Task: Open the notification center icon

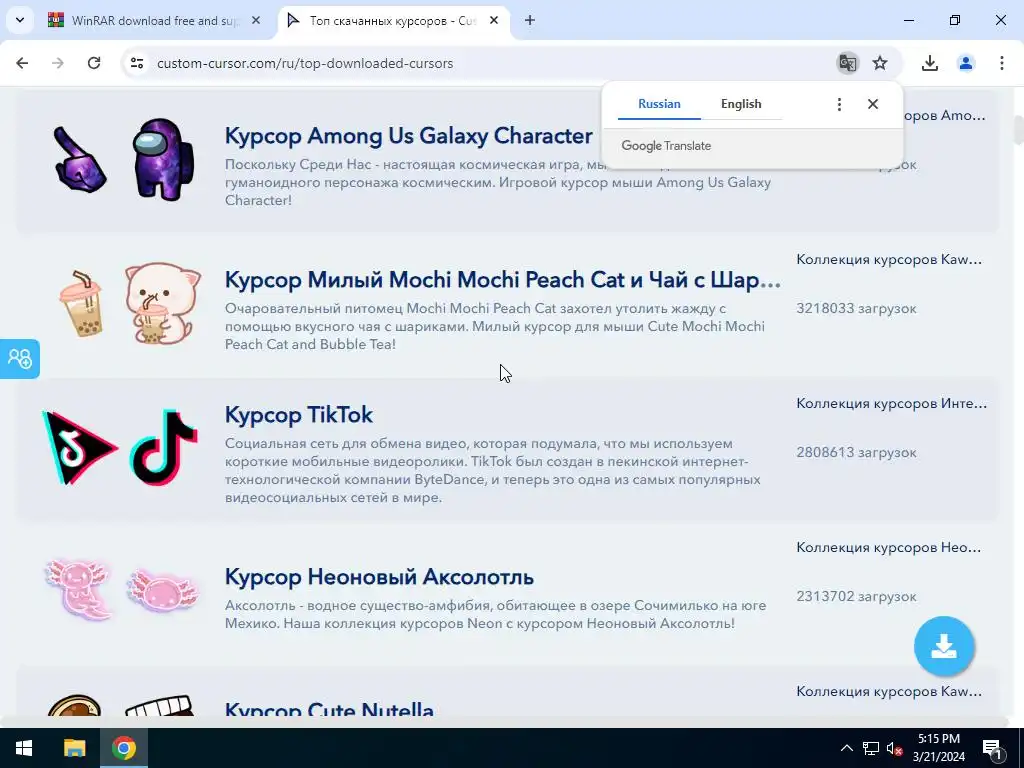Action: 993,748
